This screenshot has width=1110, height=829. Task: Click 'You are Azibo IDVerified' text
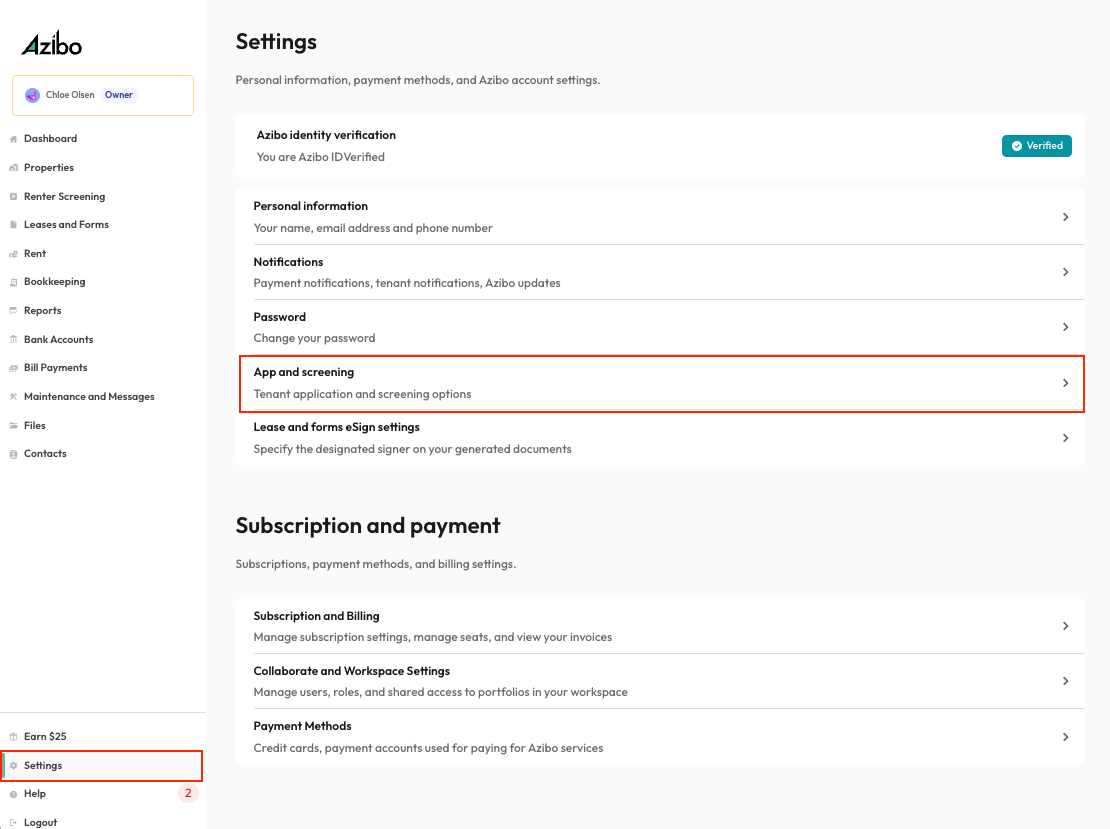pos(321,157)
